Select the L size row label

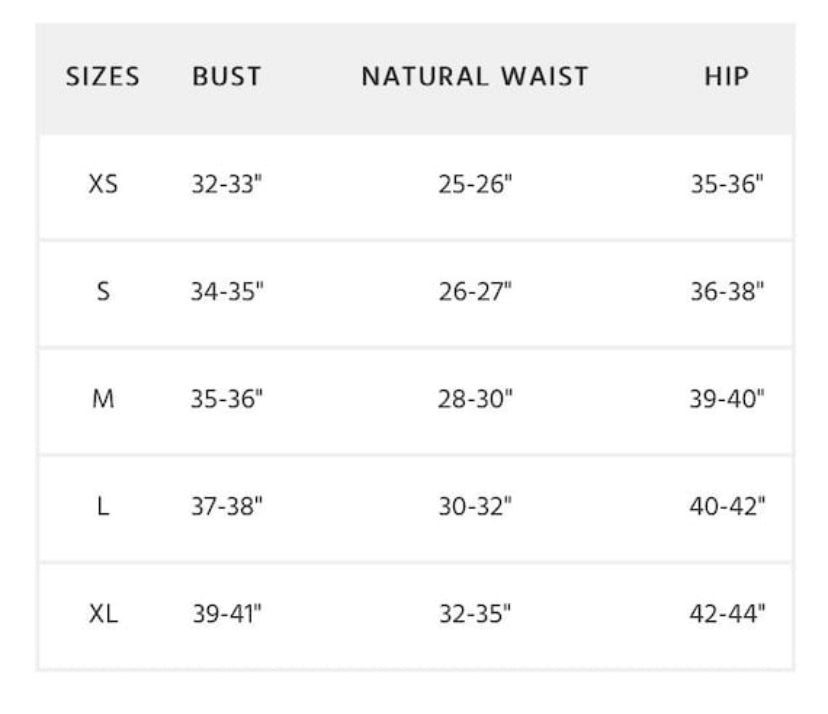103,507
